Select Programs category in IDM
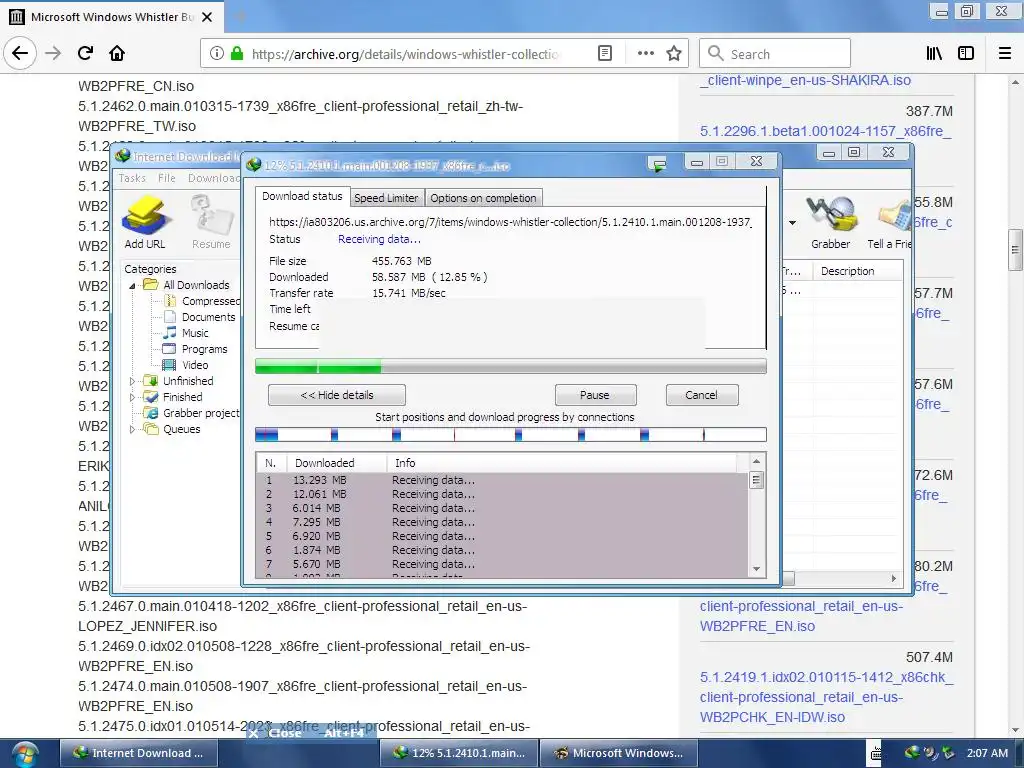1024x768 pixels. click(195, 349)
